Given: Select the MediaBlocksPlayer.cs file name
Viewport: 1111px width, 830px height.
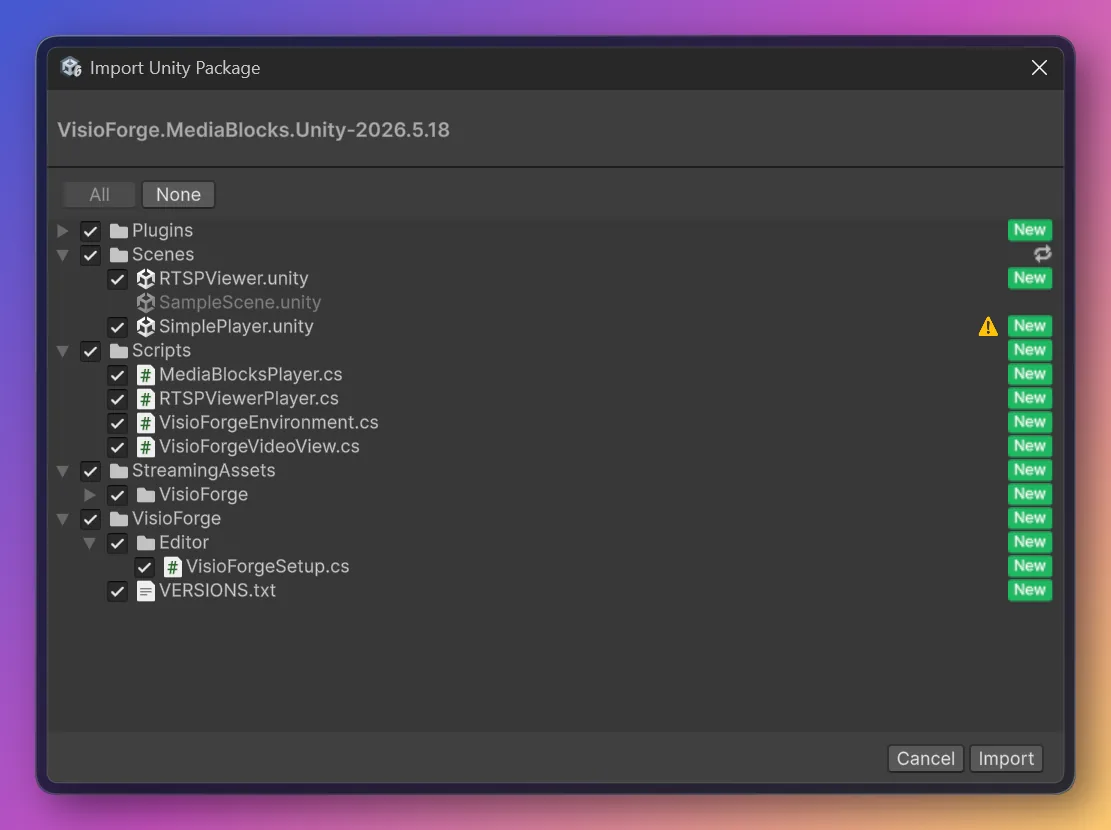Looking at the screenshot, I should coord(250,374).
